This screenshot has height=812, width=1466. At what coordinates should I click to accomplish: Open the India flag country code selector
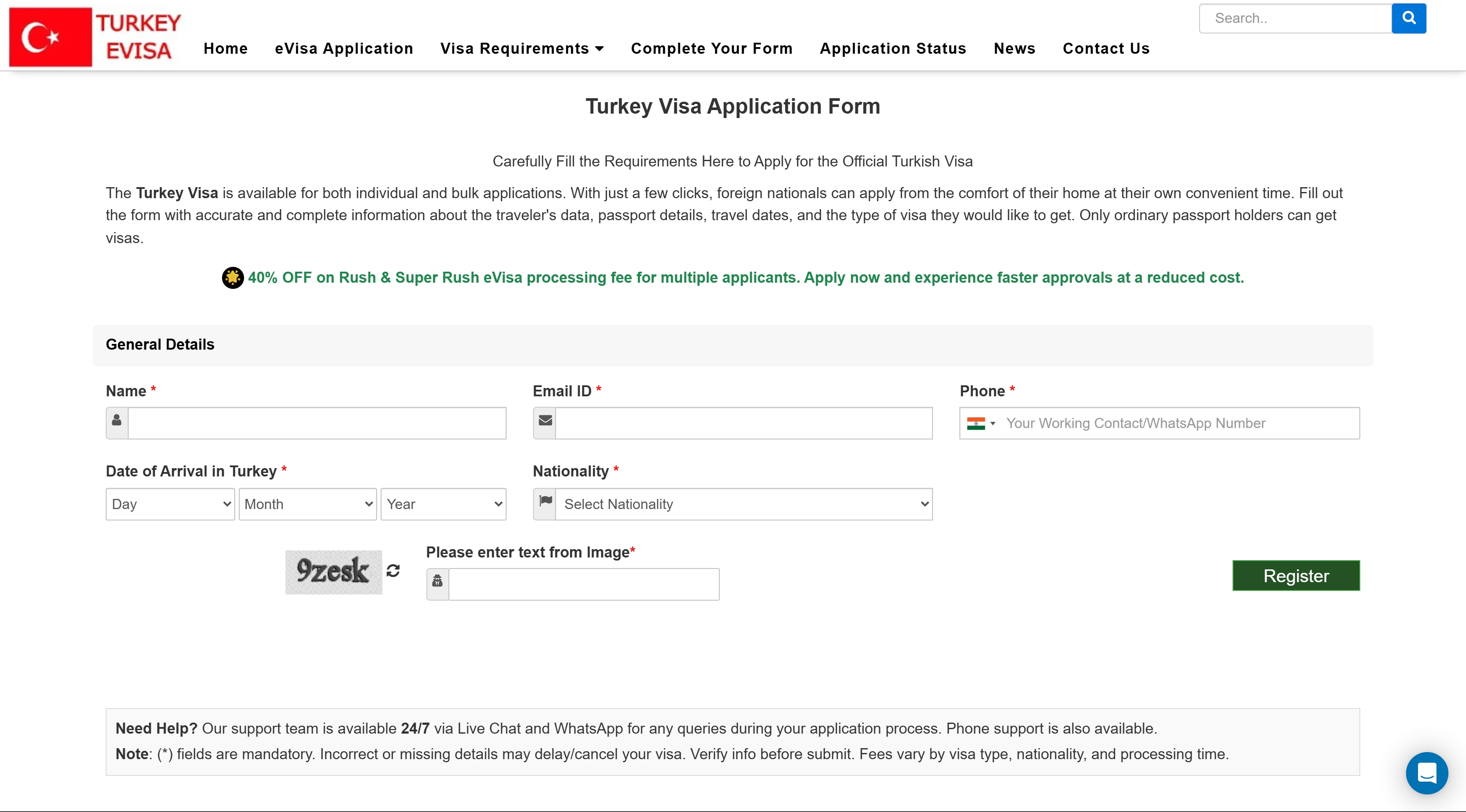coord(980,423)
